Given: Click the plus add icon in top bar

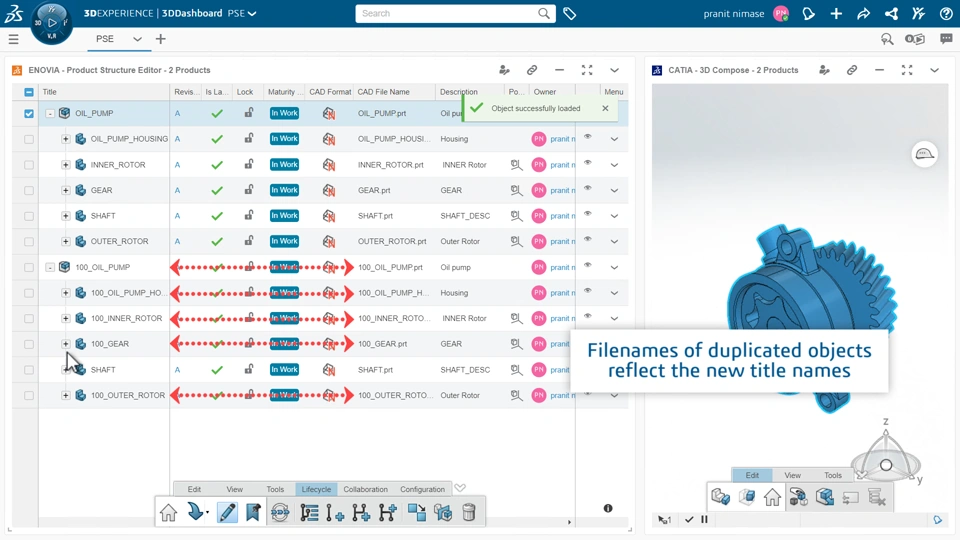Looking at the screenshot, I should coord(836,13).
